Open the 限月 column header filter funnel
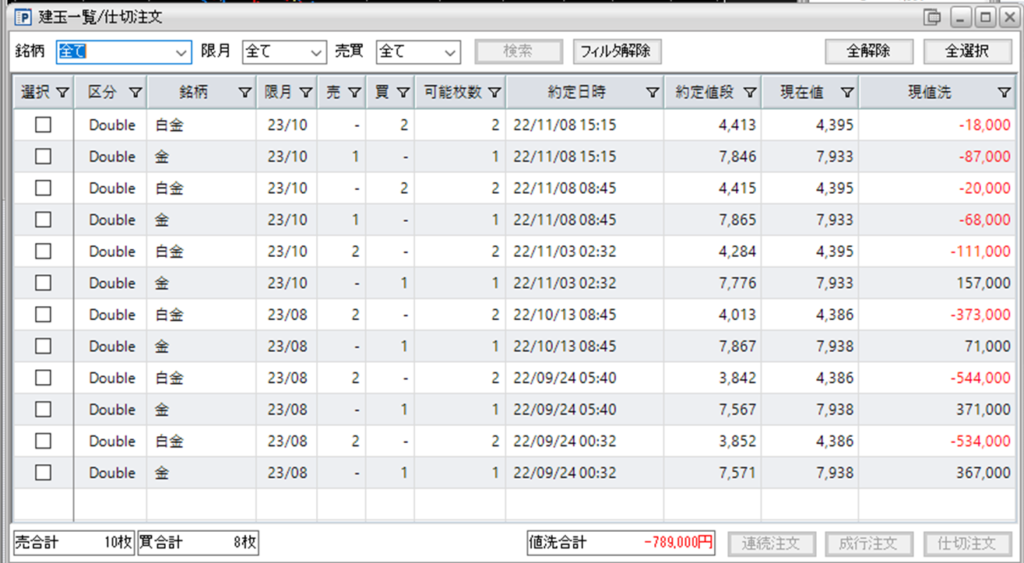 click(306, 93)
